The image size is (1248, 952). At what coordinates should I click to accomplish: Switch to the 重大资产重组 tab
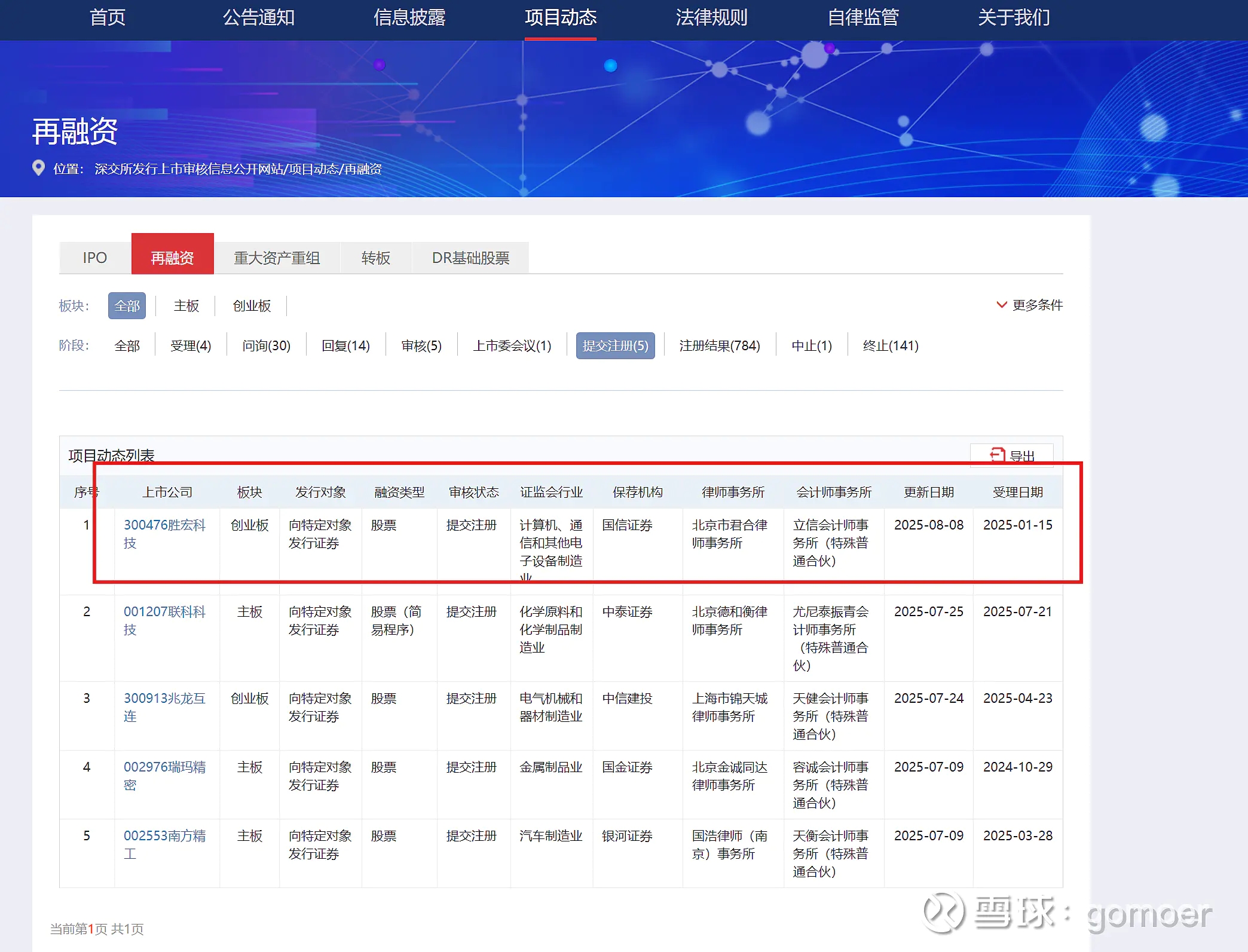[x=277, y=258]
